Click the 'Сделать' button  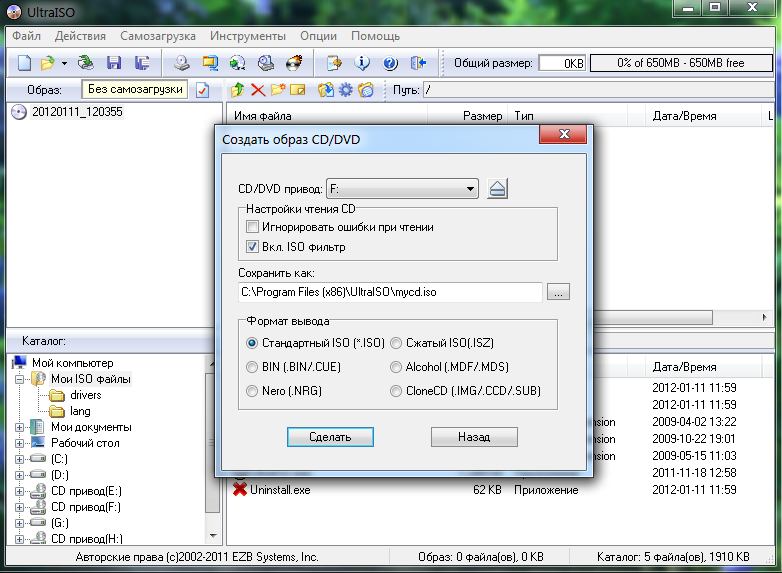coord(330,437)
